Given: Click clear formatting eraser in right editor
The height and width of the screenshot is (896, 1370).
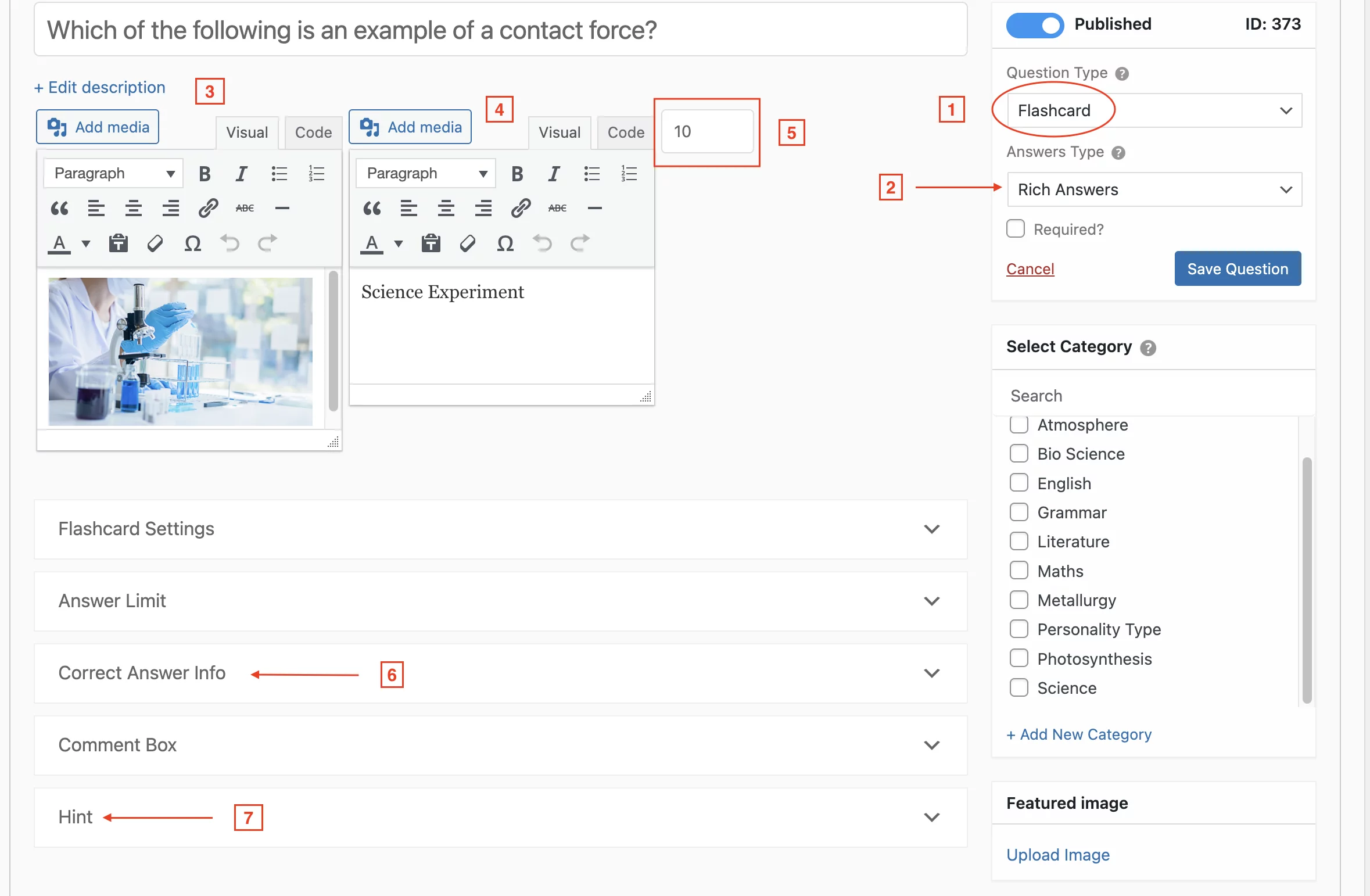Looking at the screenshot, I should [468, 243].
